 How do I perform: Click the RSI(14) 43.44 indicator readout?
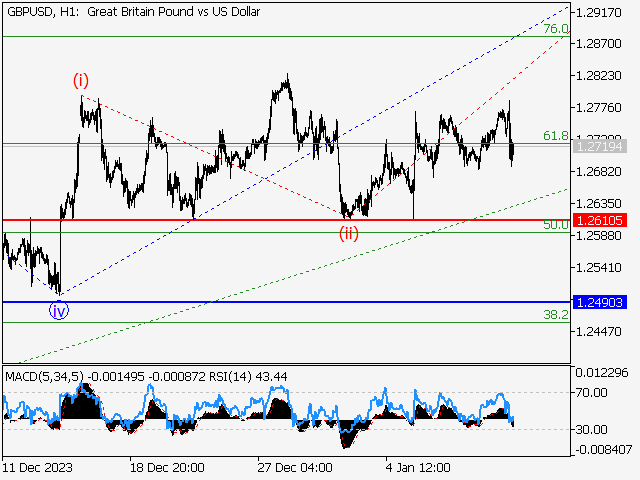click(248, 376)
